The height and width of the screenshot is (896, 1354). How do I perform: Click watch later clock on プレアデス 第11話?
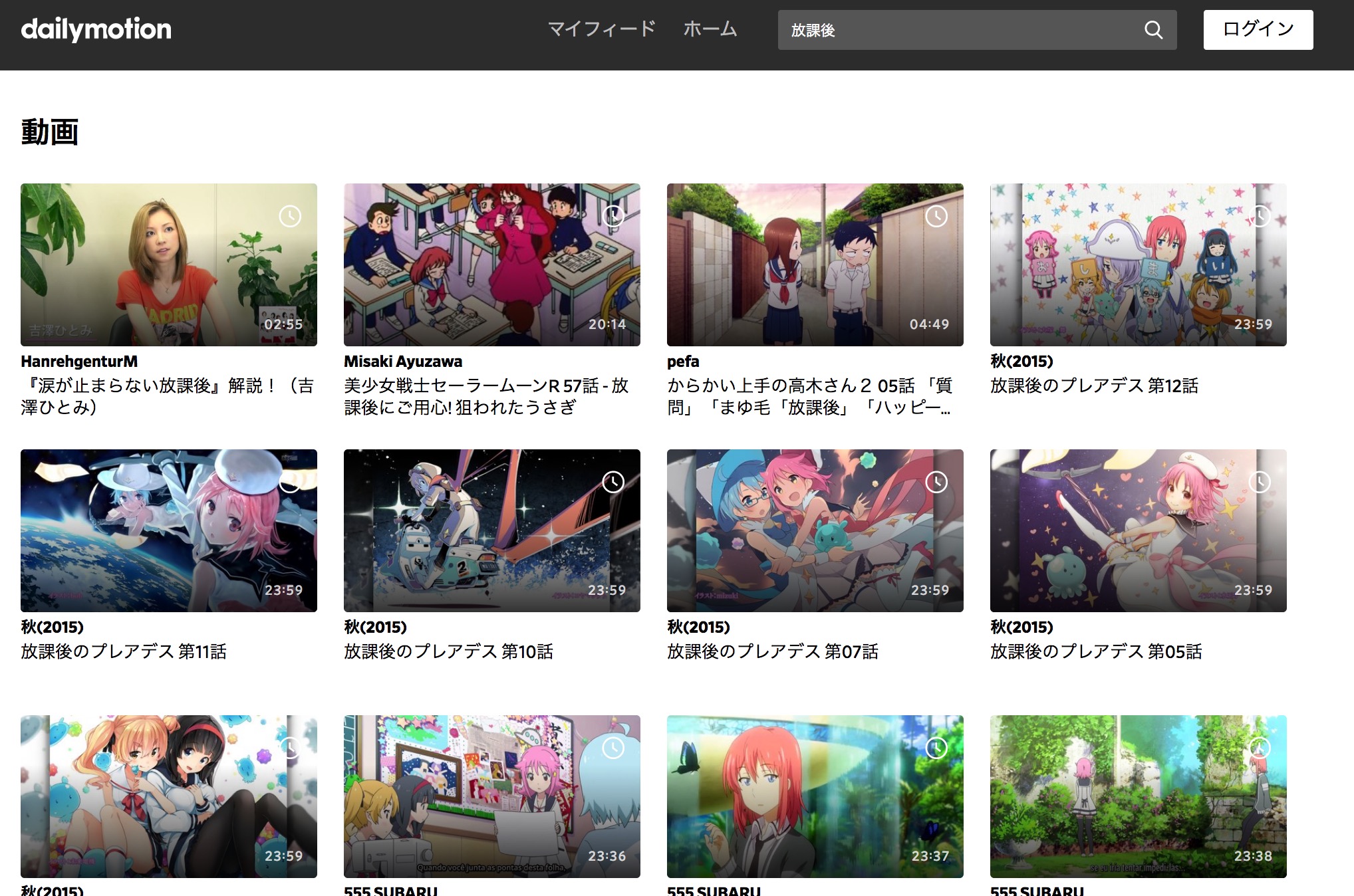(290, 482)
